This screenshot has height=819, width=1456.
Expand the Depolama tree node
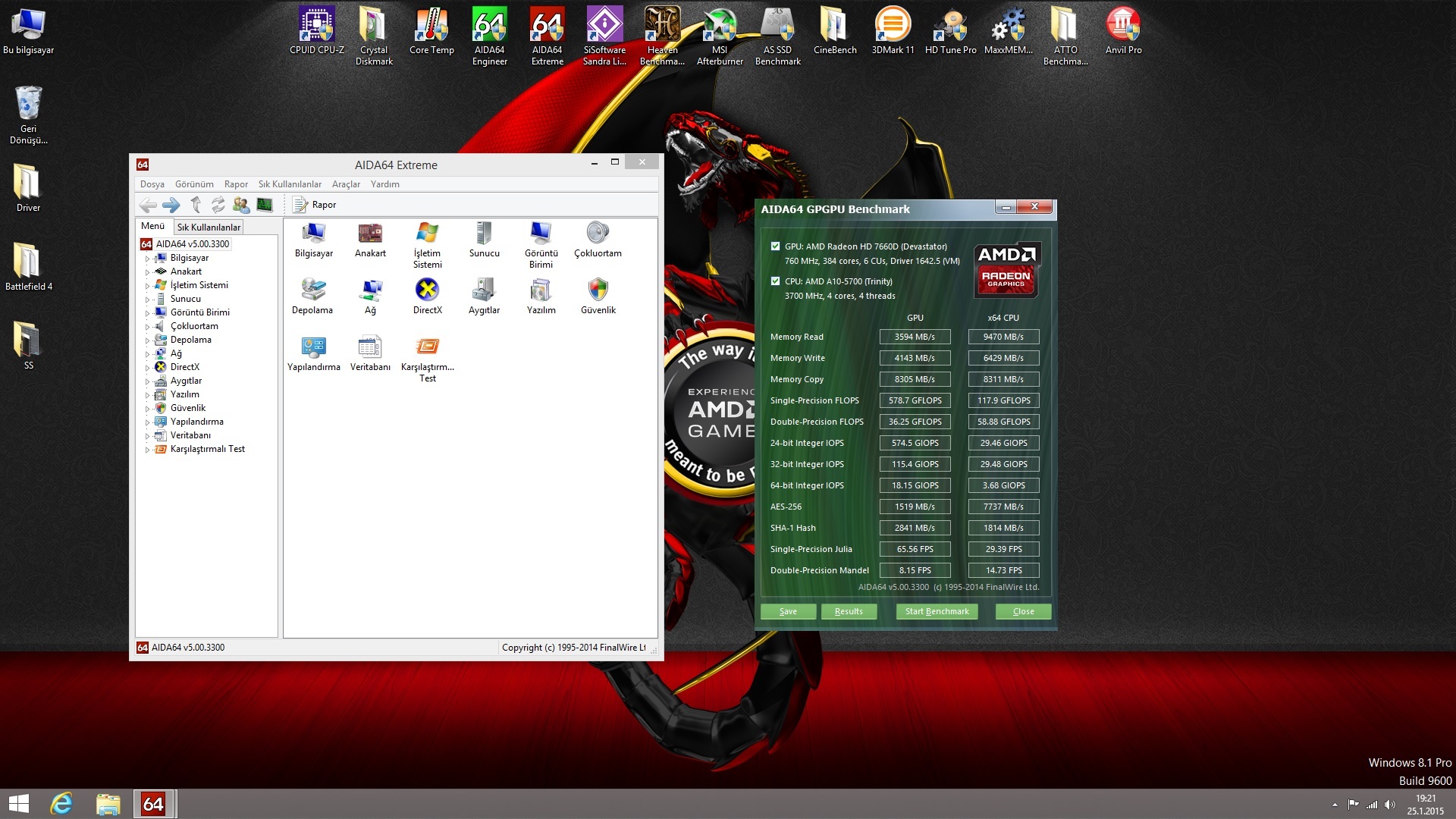pos(147,340)
